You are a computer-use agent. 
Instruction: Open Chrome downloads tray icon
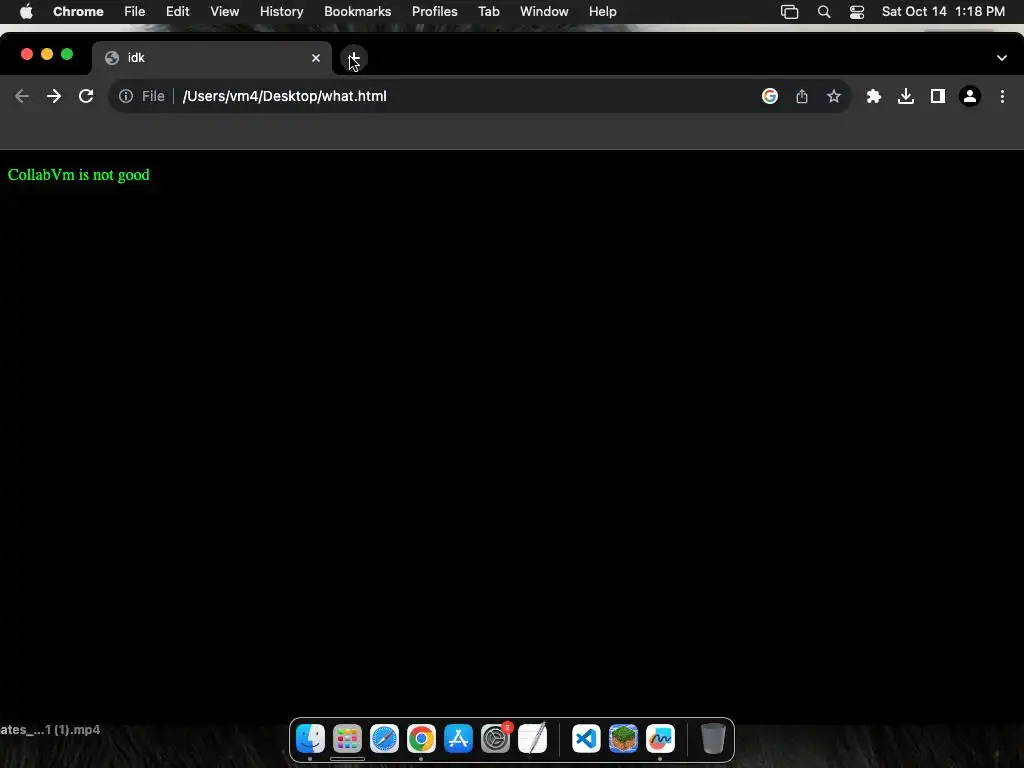pos(906,96)
